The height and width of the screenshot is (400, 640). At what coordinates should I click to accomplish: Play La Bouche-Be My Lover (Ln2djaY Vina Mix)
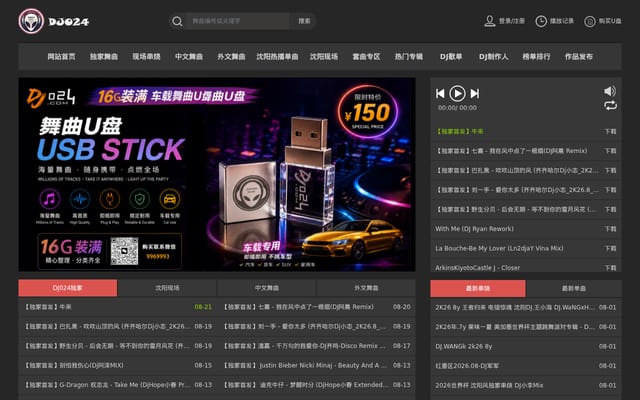coord(499,249)
